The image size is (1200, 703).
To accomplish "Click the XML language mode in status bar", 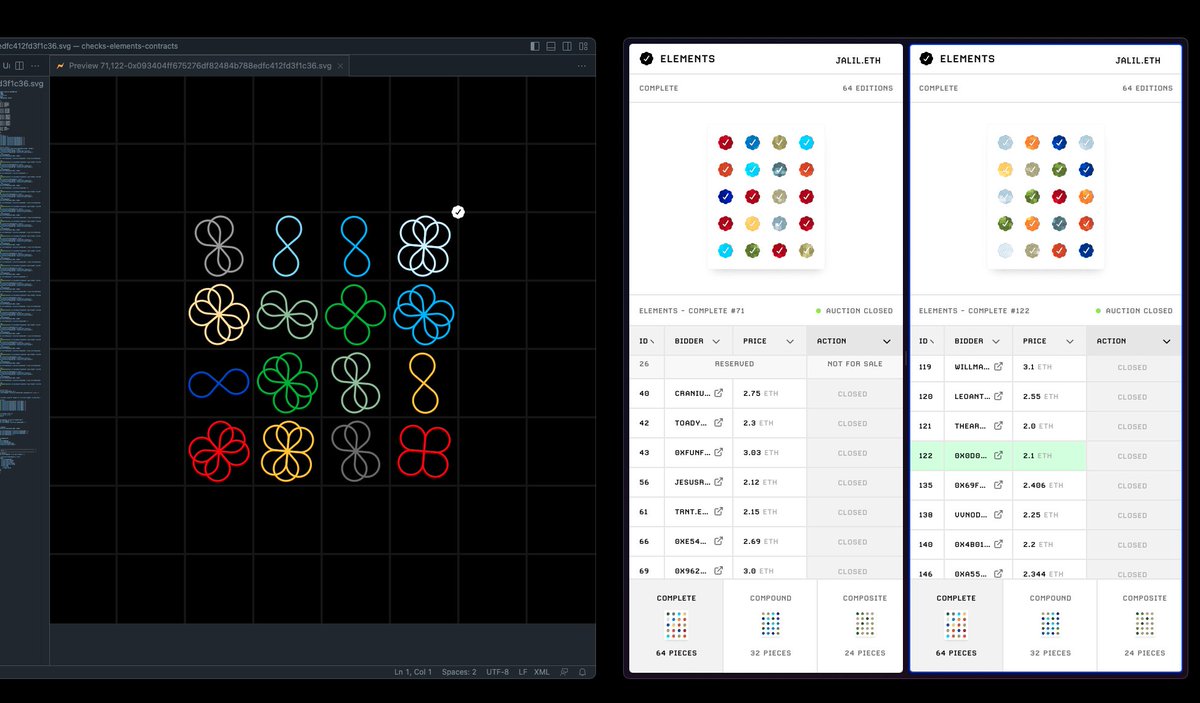I will (x=542, y=672).
